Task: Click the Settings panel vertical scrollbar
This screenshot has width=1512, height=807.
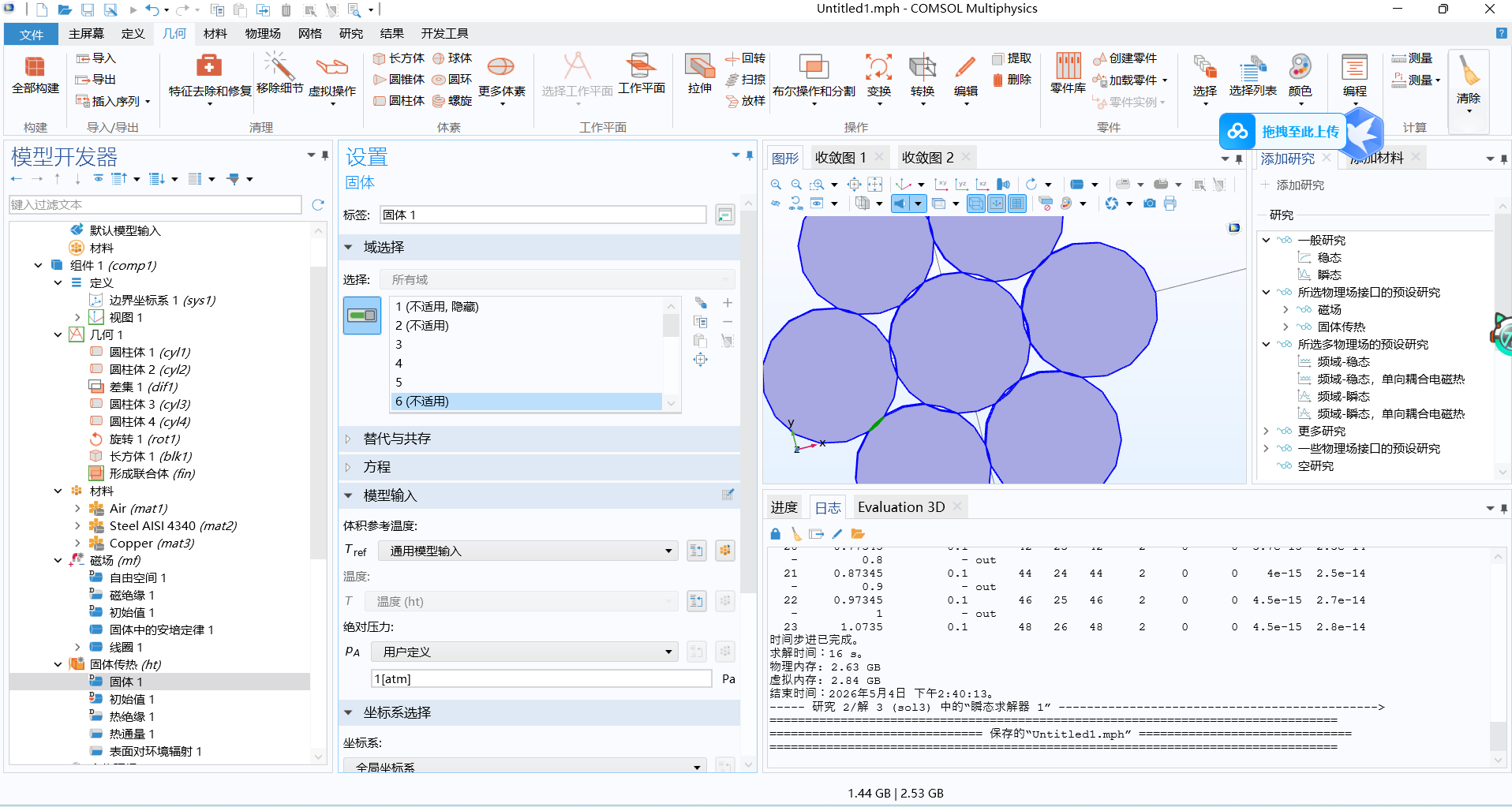Action: (x=749, y=402)
